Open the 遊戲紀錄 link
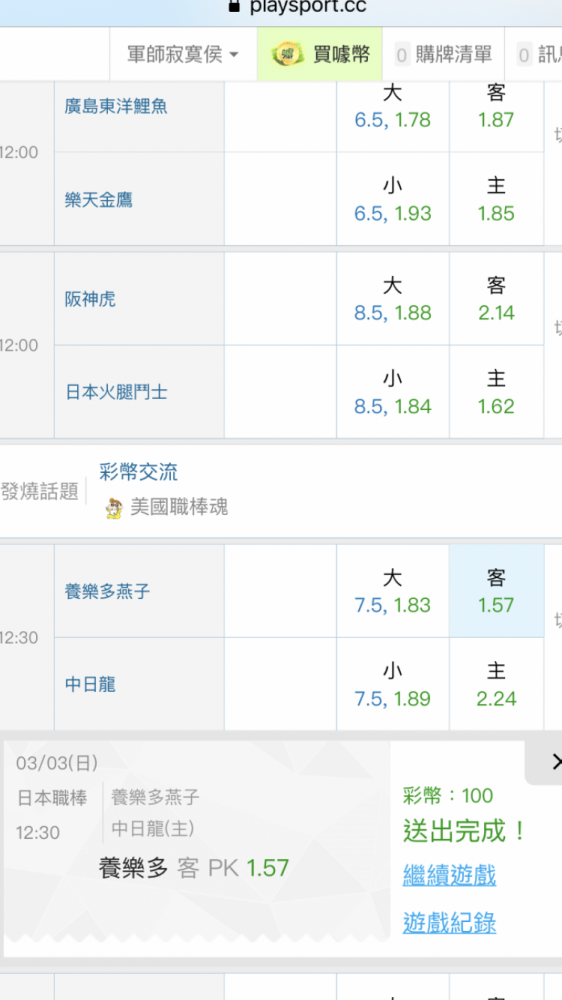Viewport: 562px width, 1000px height. coord(449,922)
